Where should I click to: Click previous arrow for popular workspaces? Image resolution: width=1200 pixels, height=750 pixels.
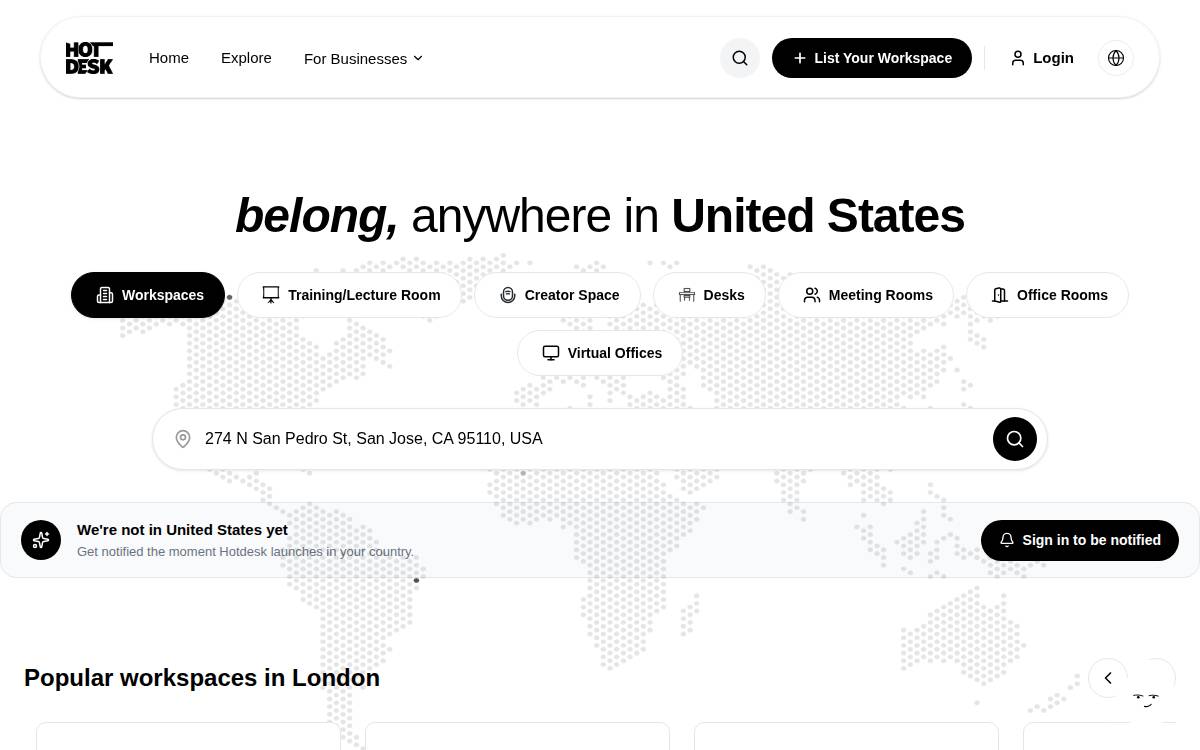[1108, 678]
